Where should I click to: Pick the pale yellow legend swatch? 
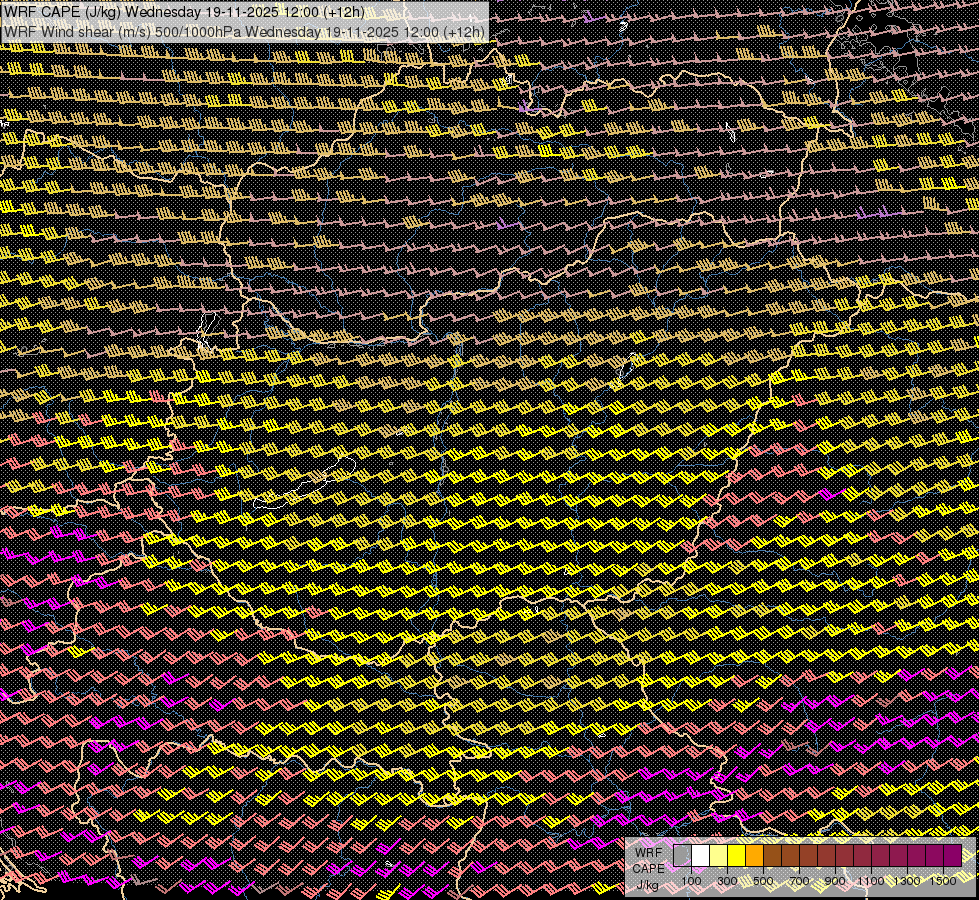click(x=718, y=856)
